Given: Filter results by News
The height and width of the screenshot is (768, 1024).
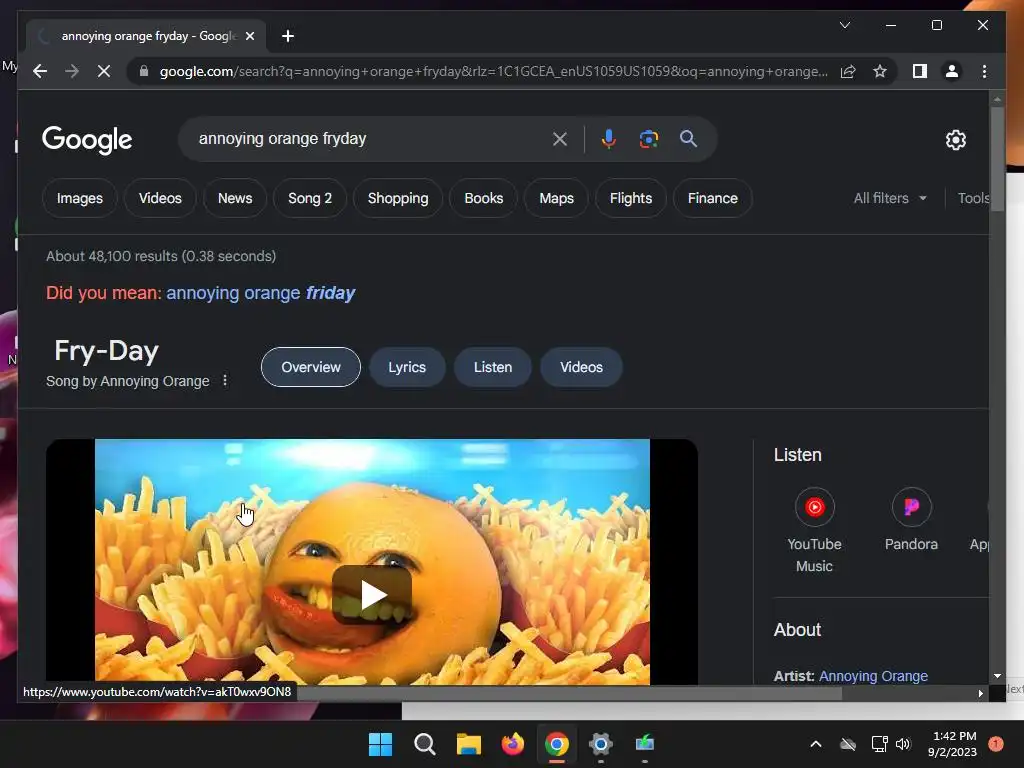Looking at the screenshot, I should coord(235,198).
